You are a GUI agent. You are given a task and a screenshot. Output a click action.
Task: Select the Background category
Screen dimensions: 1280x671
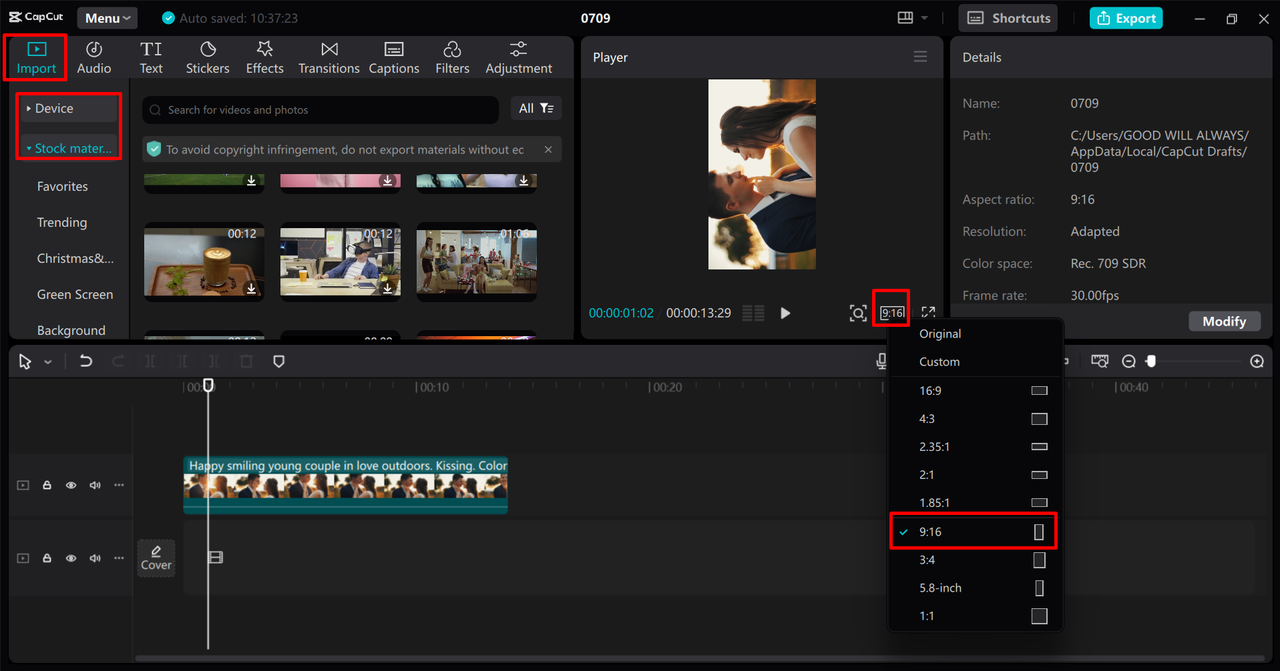point(71,330)
